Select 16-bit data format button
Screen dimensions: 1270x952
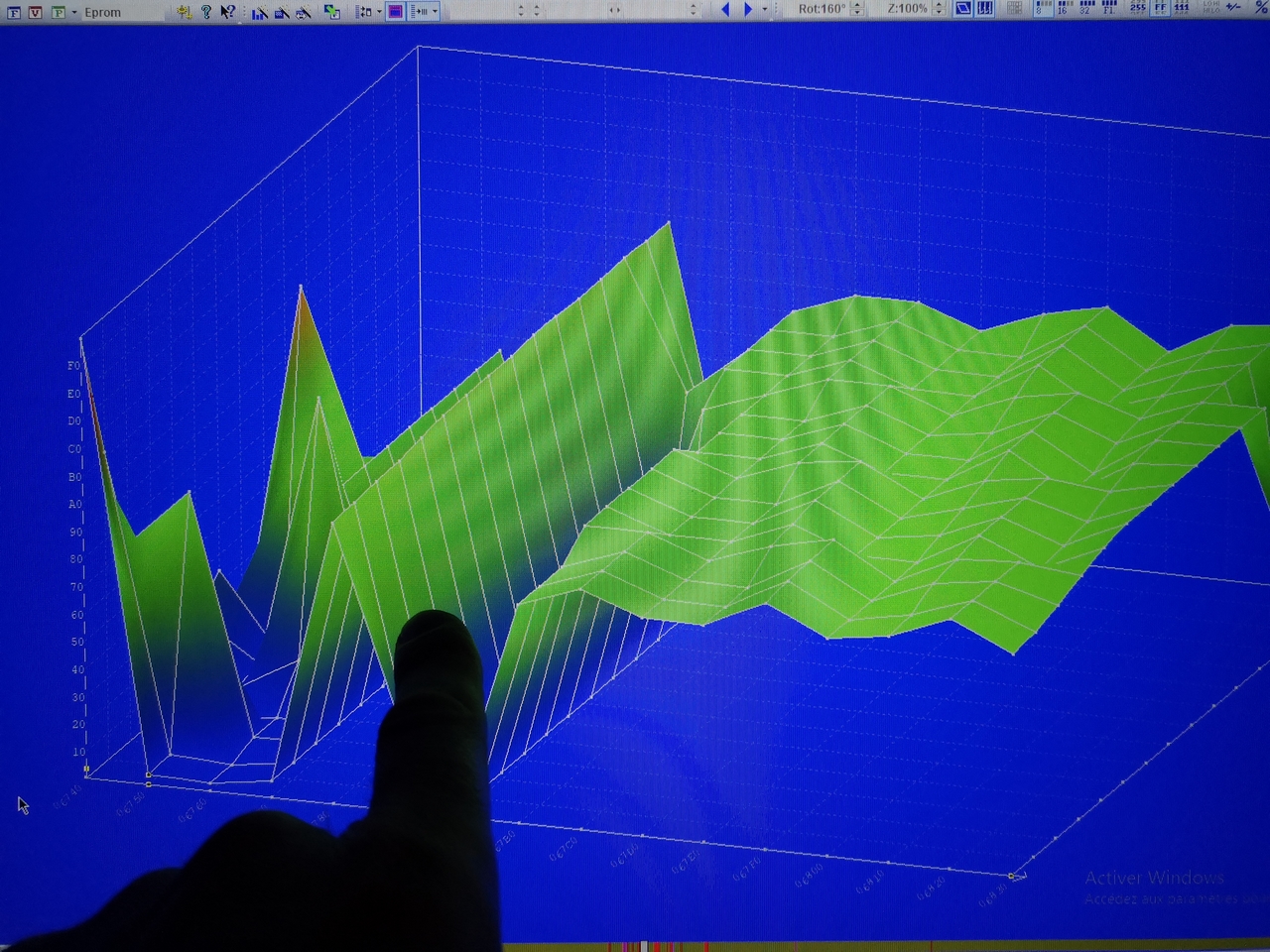click(1063, 8)
